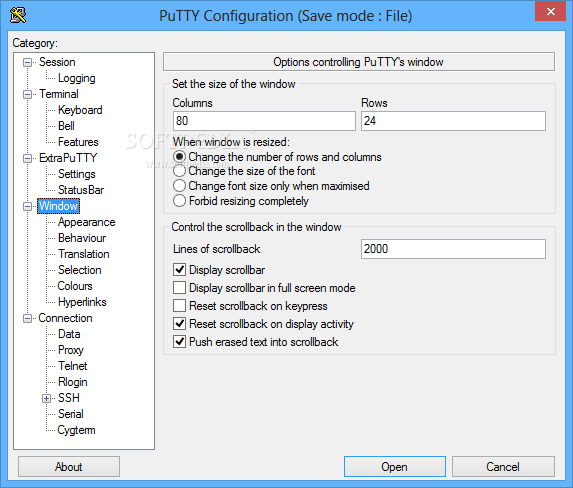
Task: Open the Translation category
Action: tap(84, 254)
